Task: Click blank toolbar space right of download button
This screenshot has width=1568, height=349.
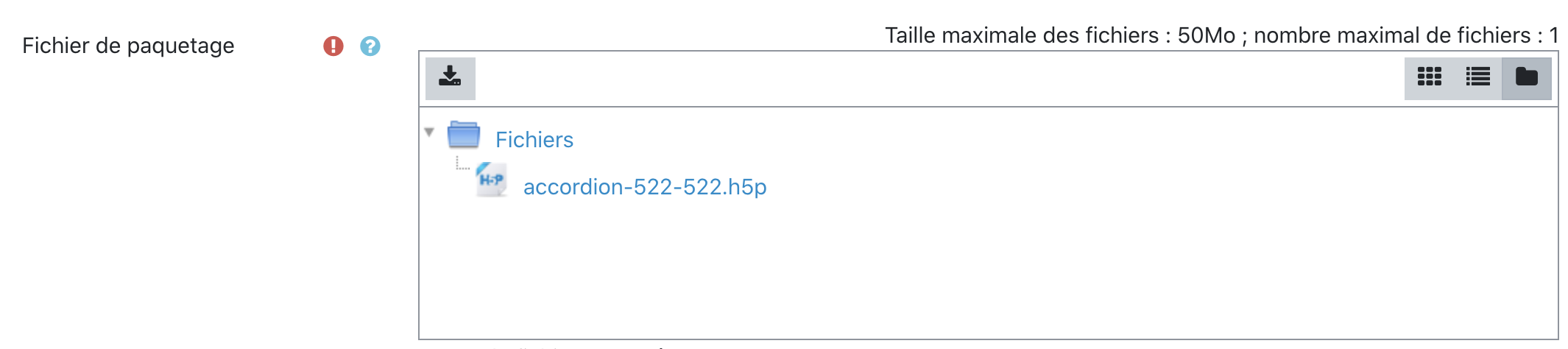Action: click(883, 78)
